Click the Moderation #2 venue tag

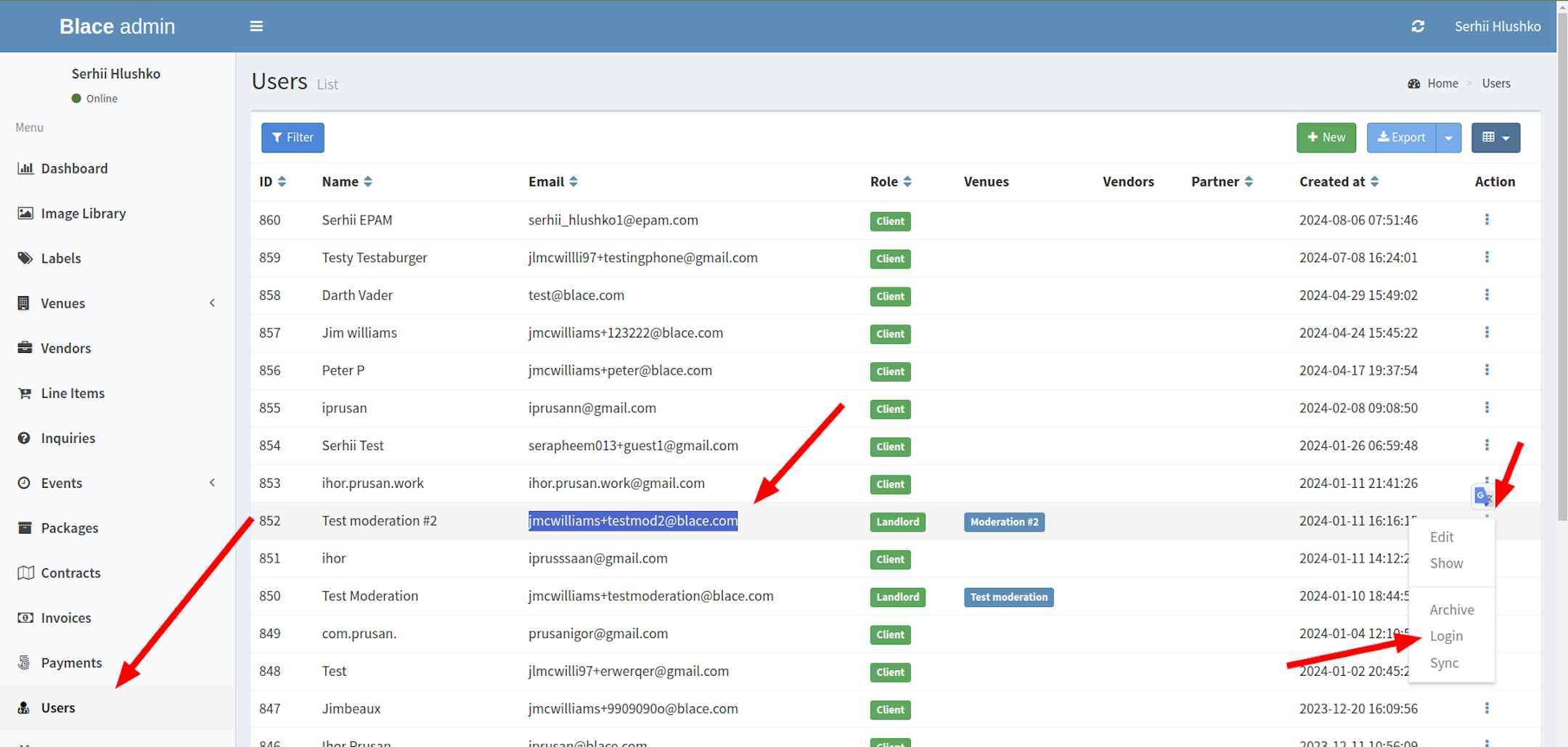click(x=1004, y=522)
